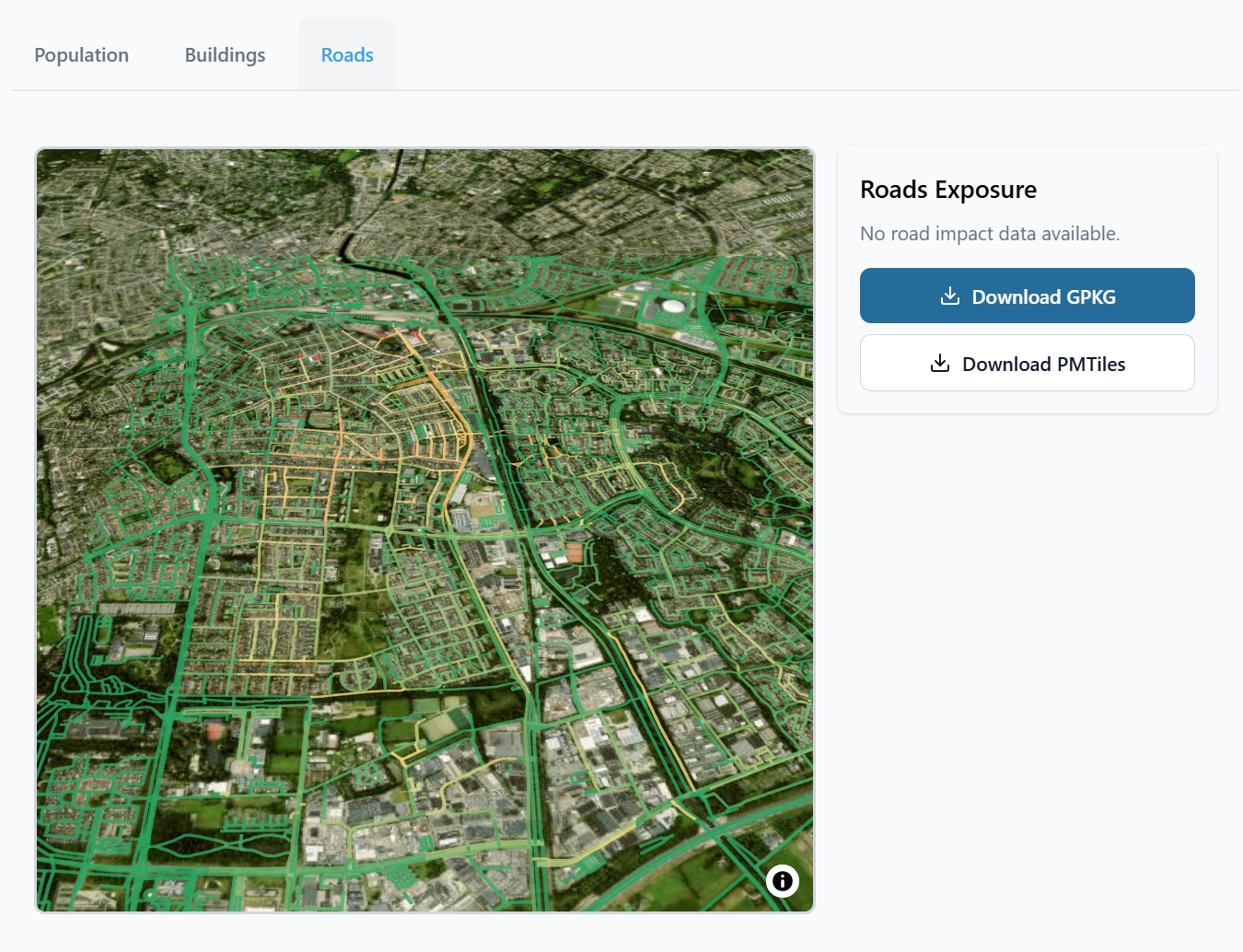
Task: Click the info icon on the map
Action: click(x=782, y=881)
